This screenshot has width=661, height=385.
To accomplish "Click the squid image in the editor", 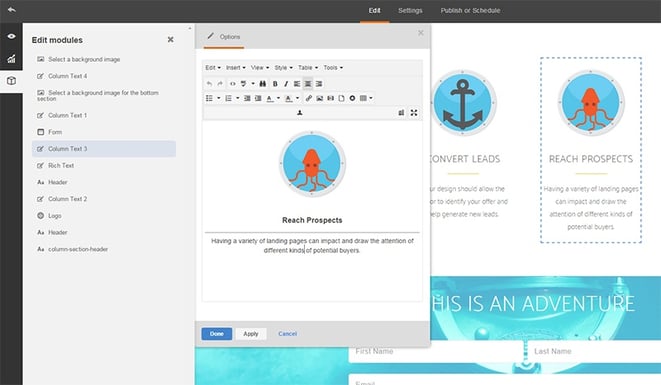I will [312, 164].
